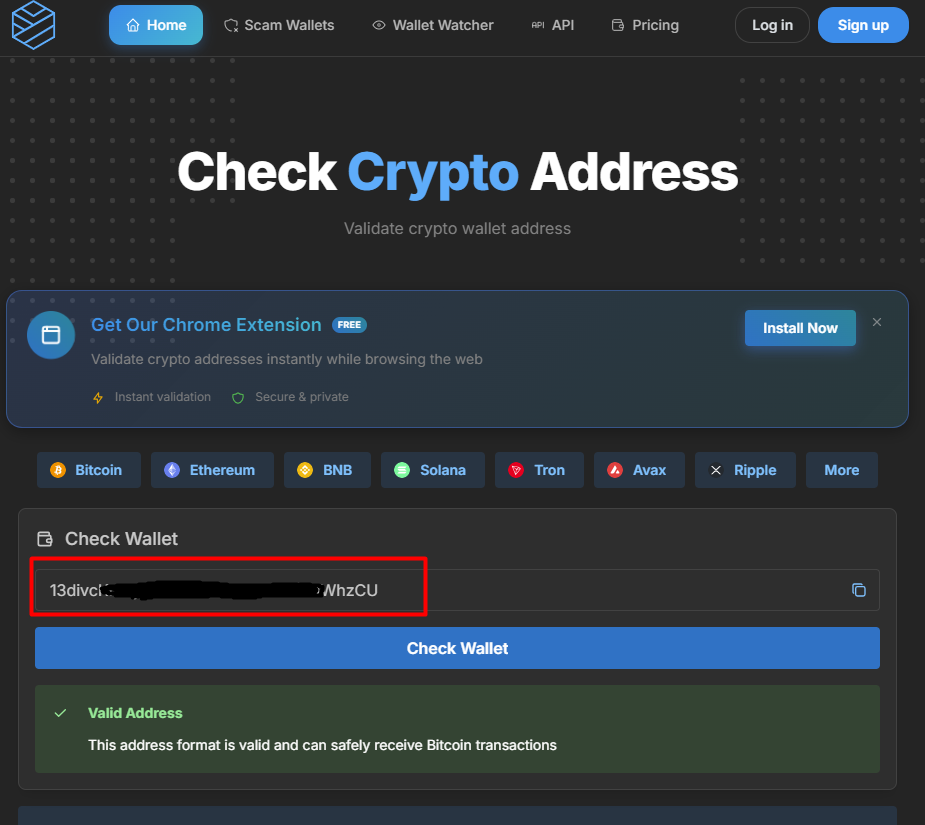Choose the Ethereum coin chip

(x=212, y=470)
